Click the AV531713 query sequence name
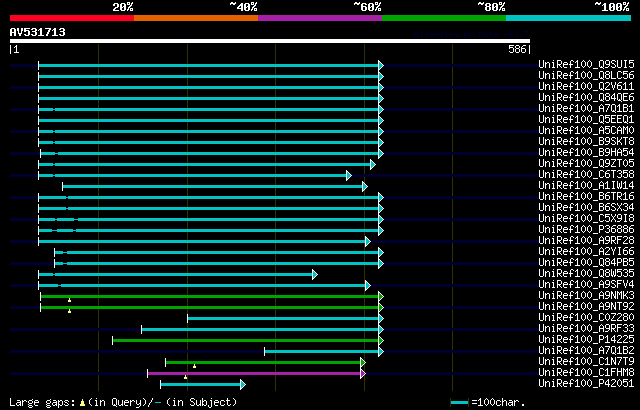640x410 pixels. pyautogui.click(x=38, y=32)
